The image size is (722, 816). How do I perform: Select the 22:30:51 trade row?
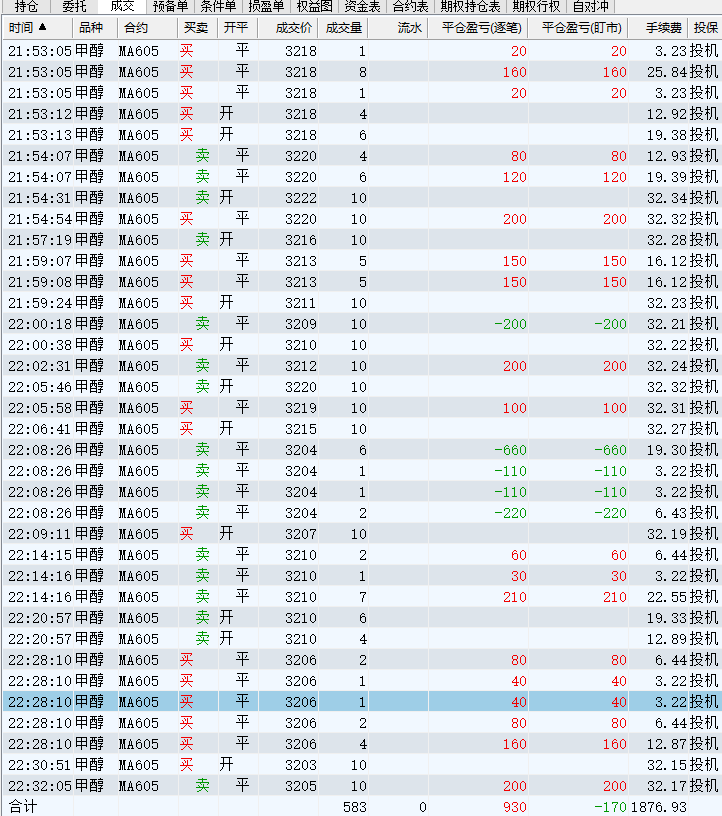point(362,765)
